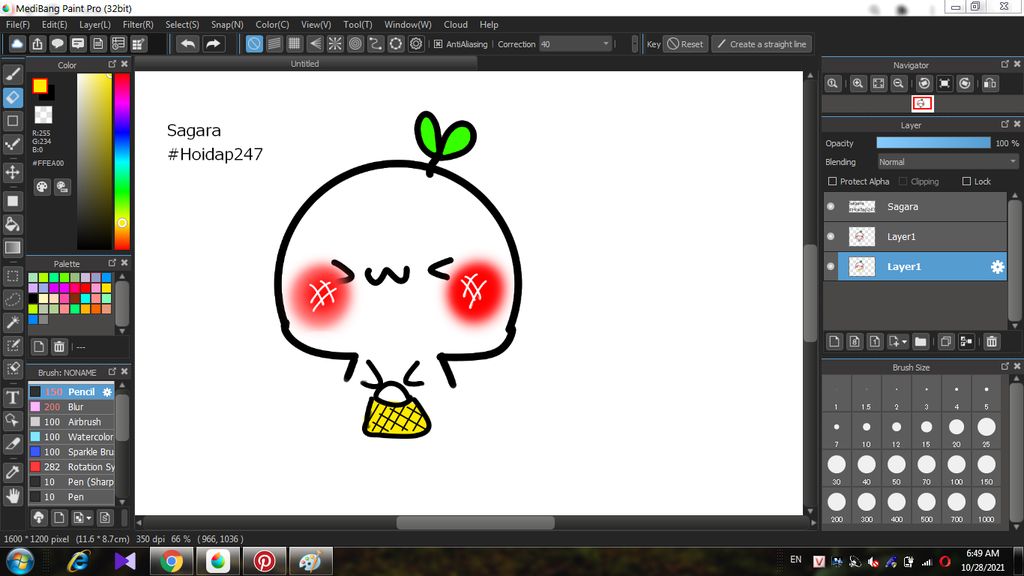This screenshot has width=1024, height=576.
Task: Open Blending mode dropdown
Action: 947,162
